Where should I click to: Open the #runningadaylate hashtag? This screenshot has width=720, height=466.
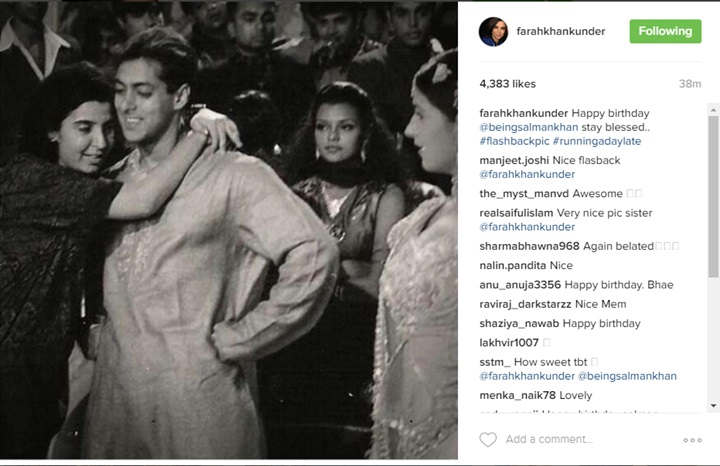pos(597,141)
